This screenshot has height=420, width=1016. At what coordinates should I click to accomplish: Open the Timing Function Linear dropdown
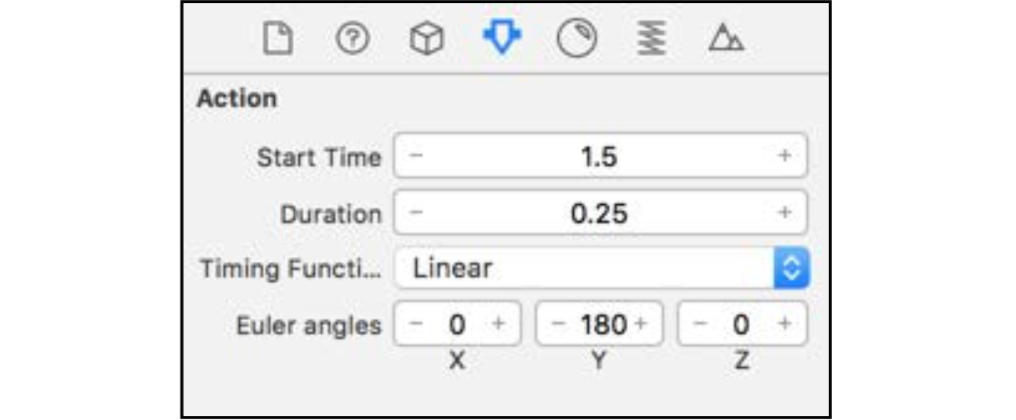[x=601, y=268]
